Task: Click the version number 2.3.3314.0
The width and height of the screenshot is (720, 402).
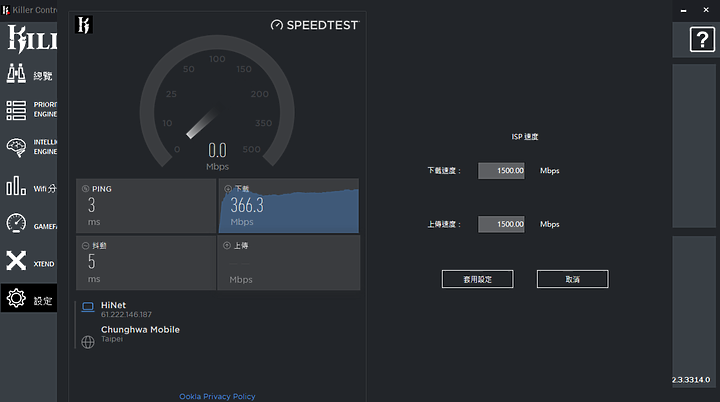Action: pyautogui.click(x=691, y=380)
